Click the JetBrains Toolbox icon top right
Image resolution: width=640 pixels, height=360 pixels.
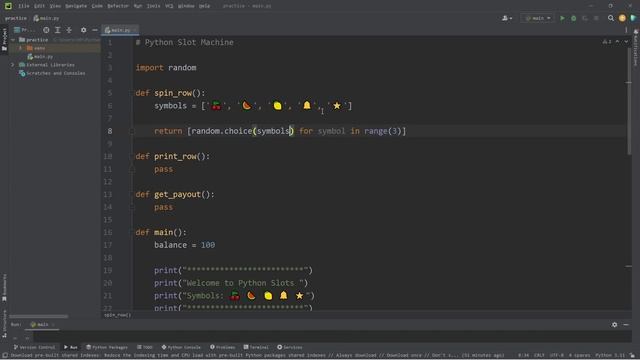[x=633, y=18]
